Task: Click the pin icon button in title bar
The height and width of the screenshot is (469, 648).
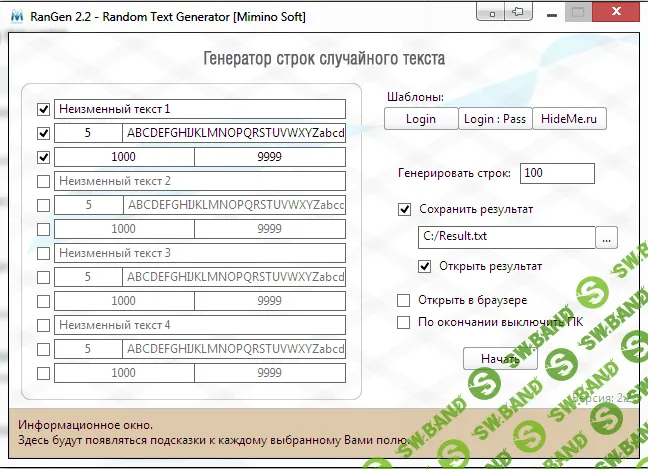Action: tap(518, 12)
